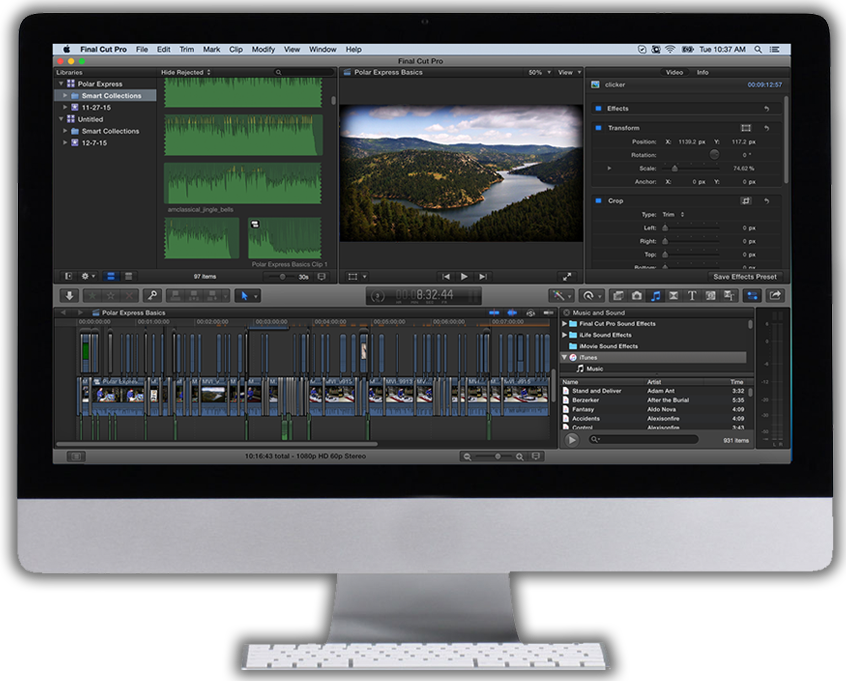Click the Append clip to storyline icon
The width and height of the screenshot is (846, 681).
point(213,295)
